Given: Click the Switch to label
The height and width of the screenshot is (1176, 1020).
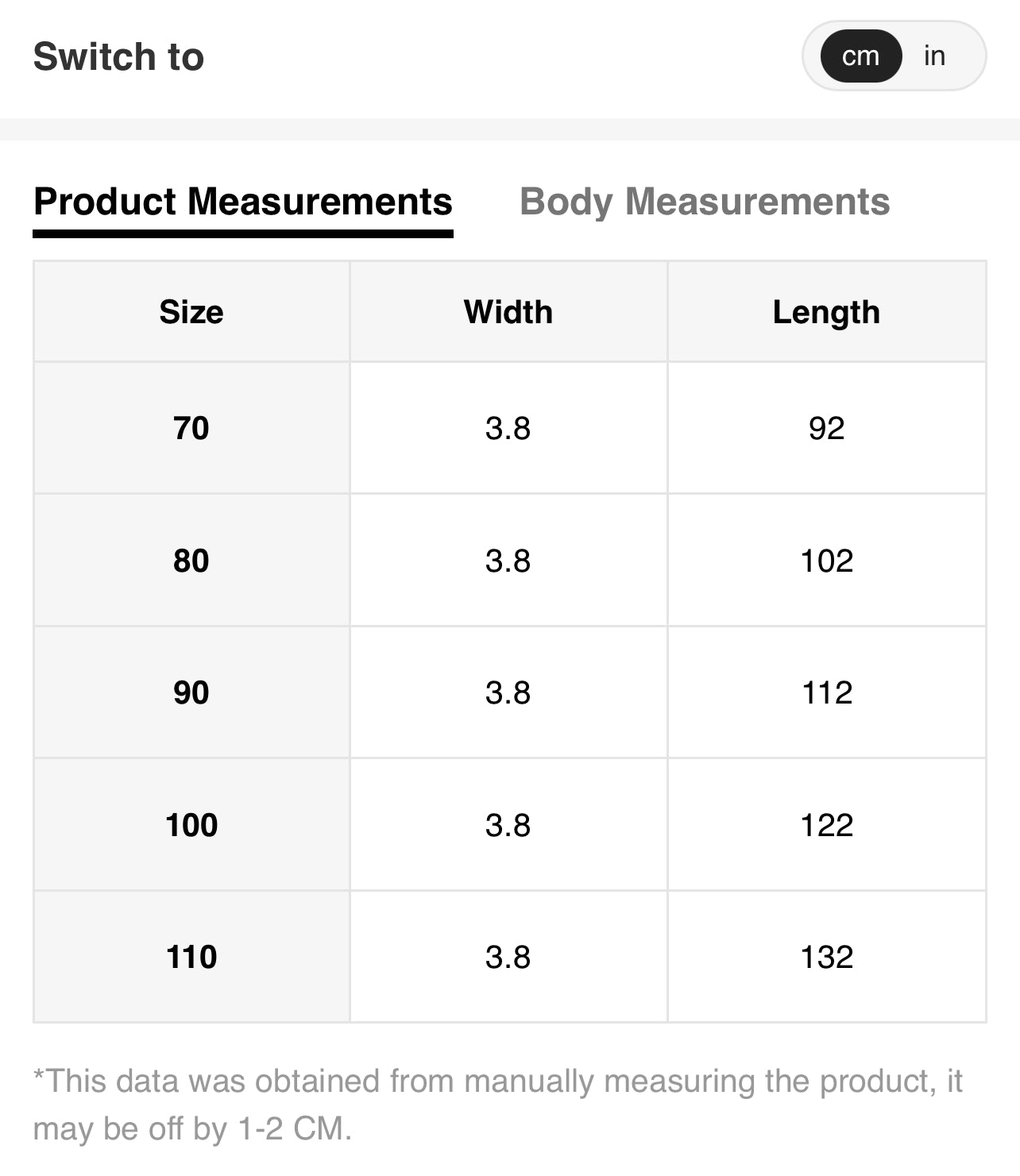Looking at the screenshot, I should (x=119, y=56).
